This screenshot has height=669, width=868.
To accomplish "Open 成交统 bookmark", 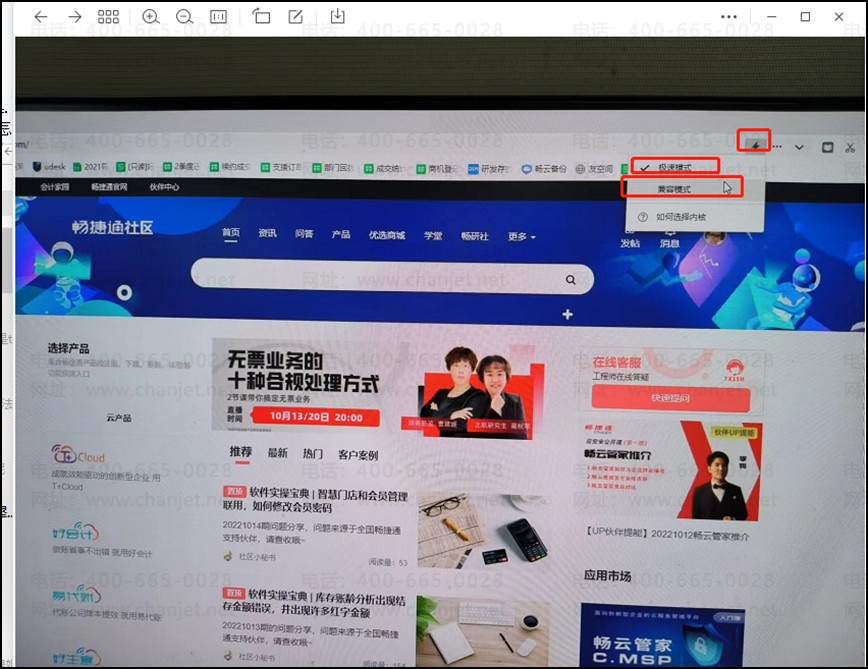I will click(384, 168).
